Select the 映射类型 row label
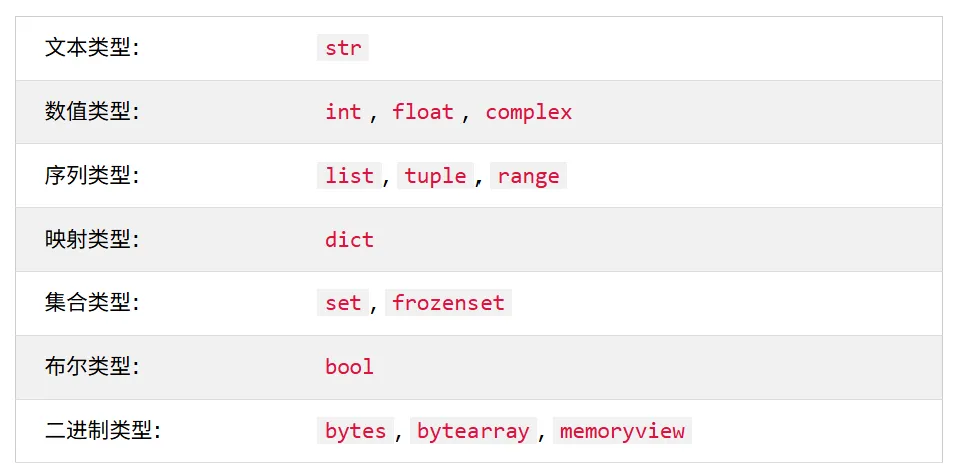The width and height of the screenshot is (954, 474). click(92, 240)
